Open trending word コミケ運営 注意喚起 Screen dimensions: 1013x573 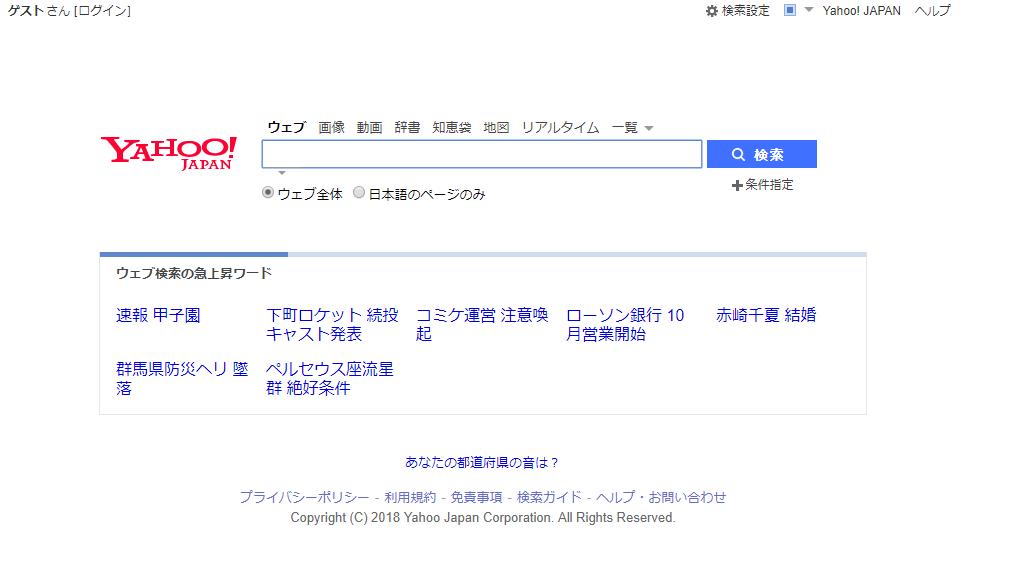point(482,324)
